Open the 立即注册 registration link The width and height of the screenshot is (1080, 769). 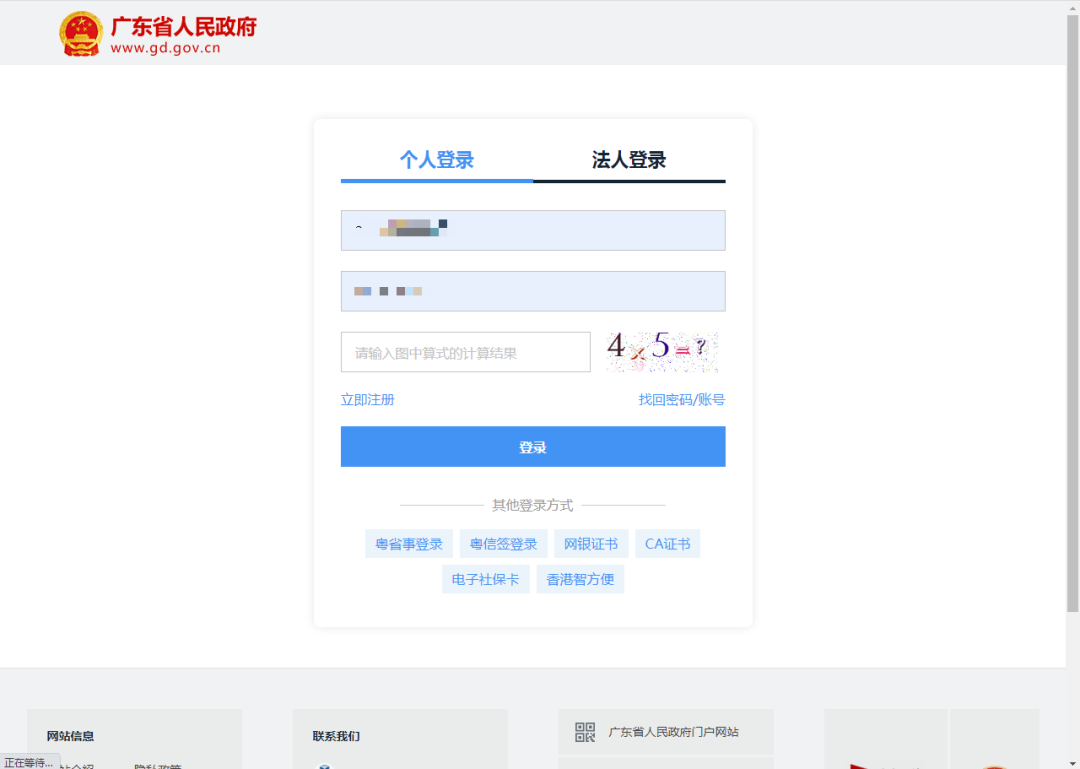(x=368, y=399)
